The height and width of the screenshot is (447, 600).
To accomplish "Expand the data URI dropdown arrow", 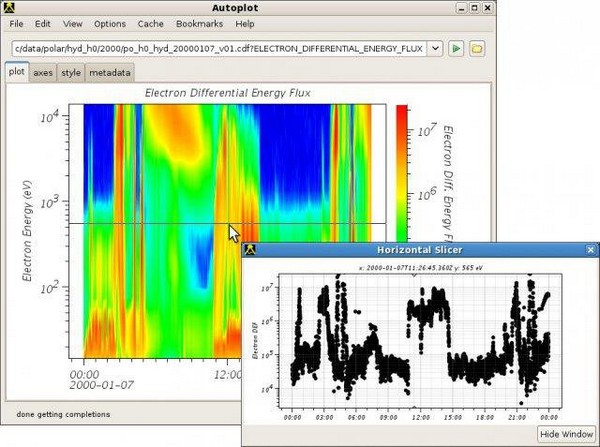I will (435, 48).
